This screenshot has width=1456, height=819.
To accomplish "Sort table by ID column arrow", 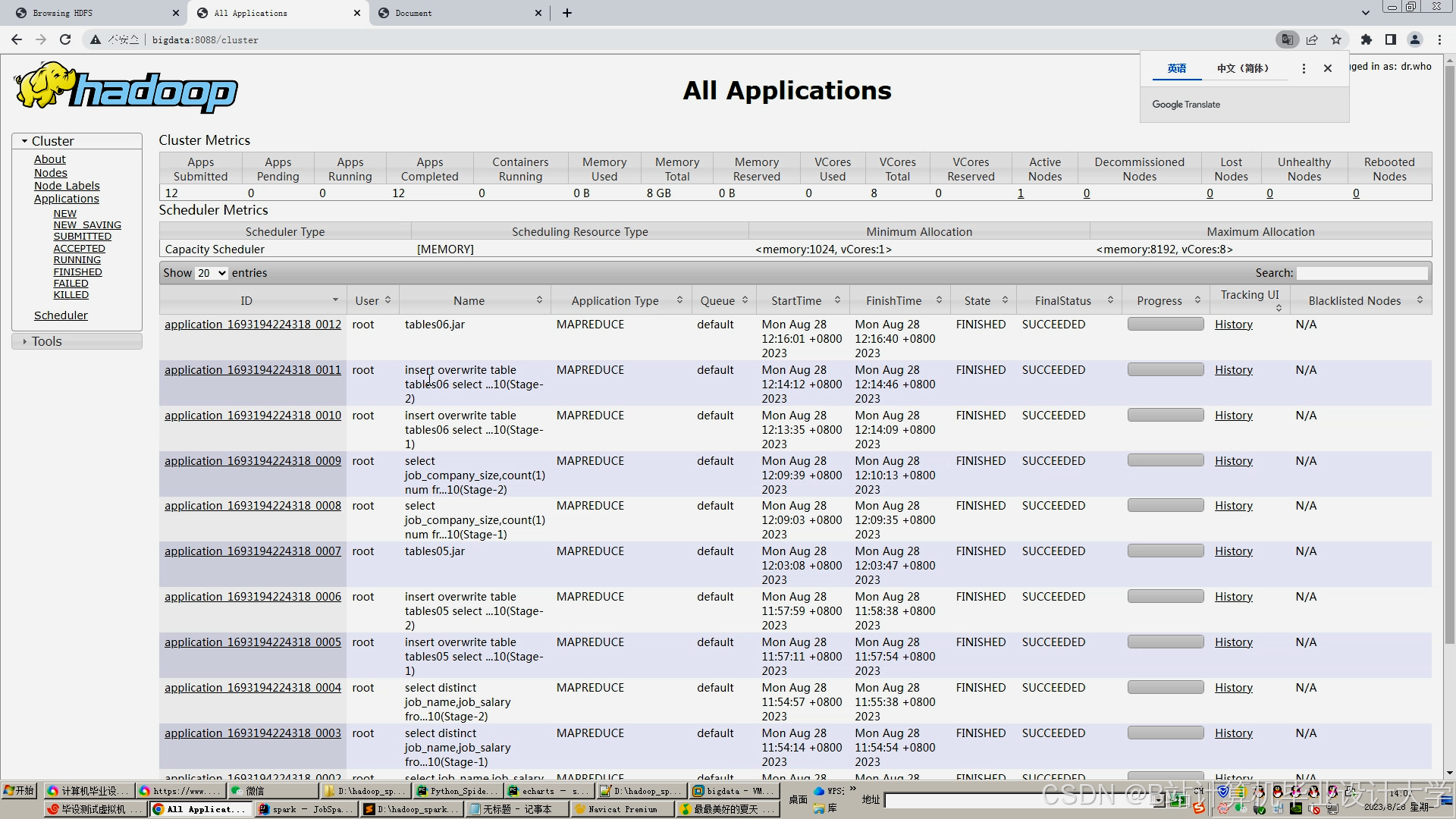I will [335, 300].
